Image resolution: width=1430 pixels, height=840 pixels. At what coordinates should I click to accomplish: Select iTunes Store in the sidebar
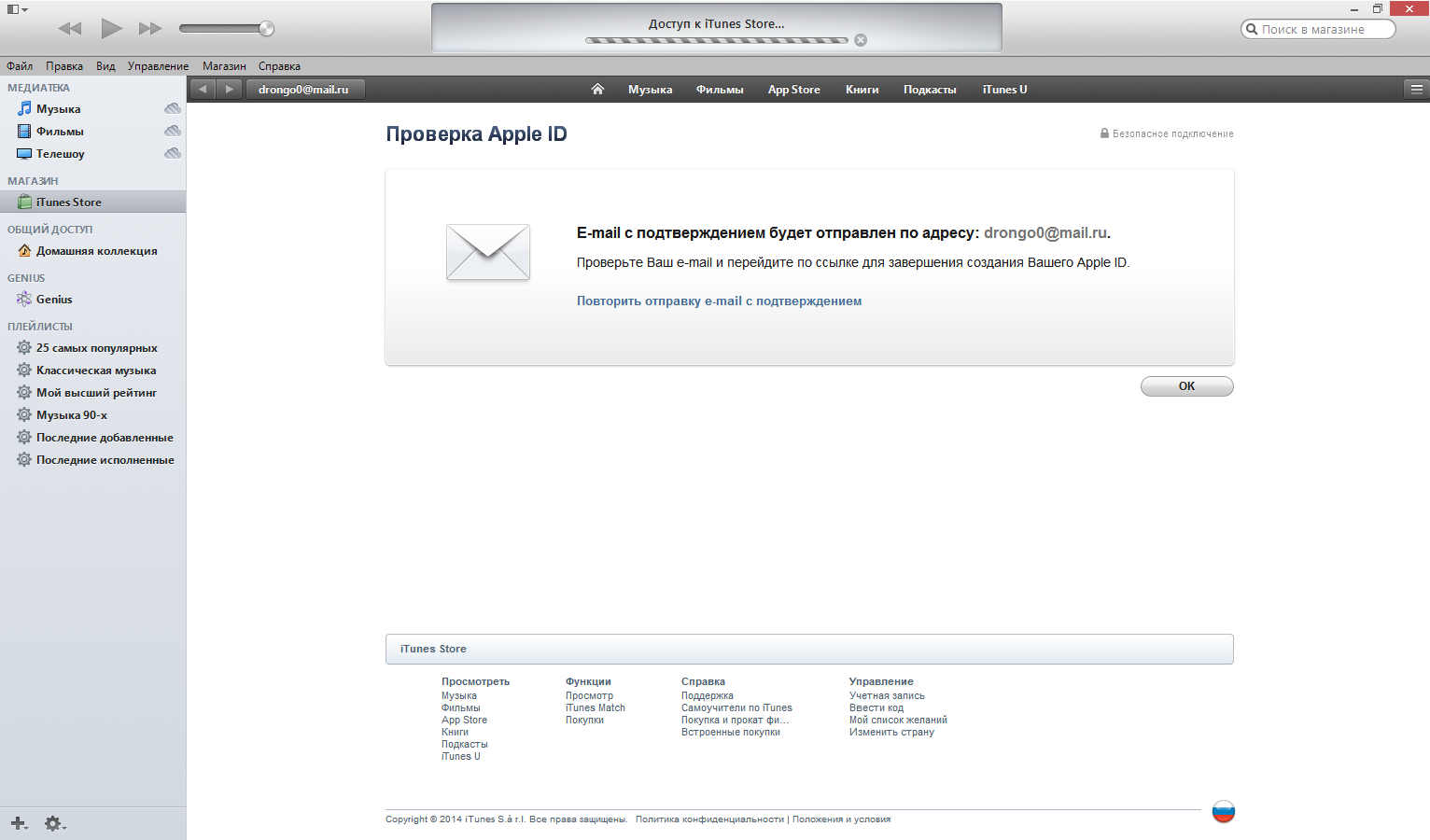68,203
